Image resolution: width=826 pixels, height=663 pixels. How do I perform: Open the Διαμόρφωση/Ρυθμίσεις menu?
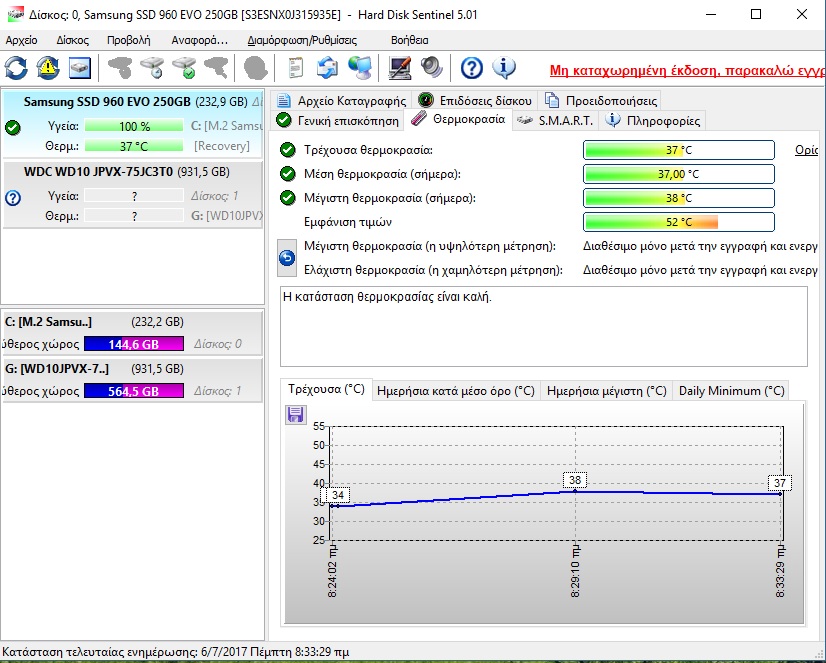[302, 40]
